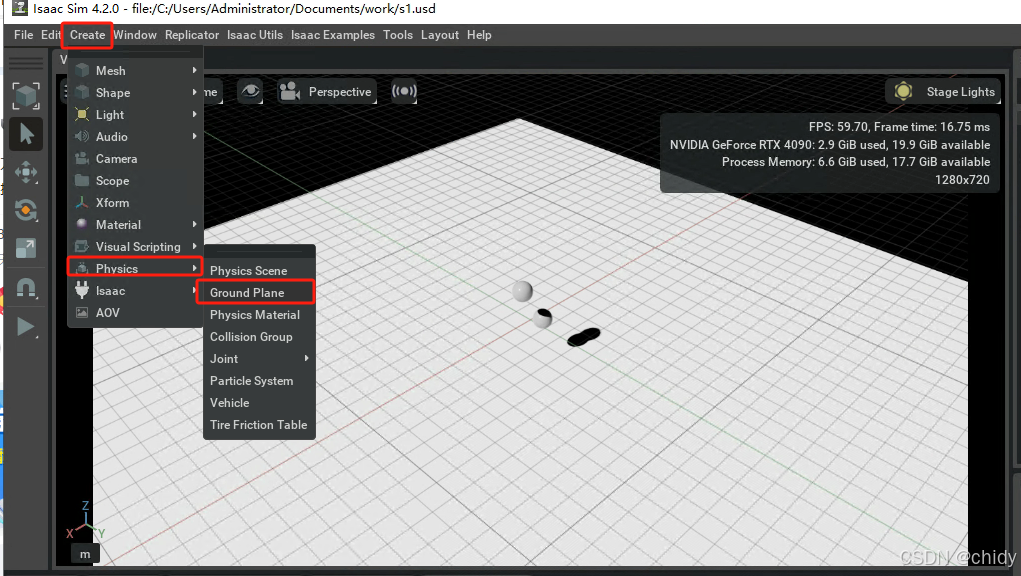Open the Replicator menu
Image resolution: width=1021 pixels, height=576 pixels.
point(192,34)
